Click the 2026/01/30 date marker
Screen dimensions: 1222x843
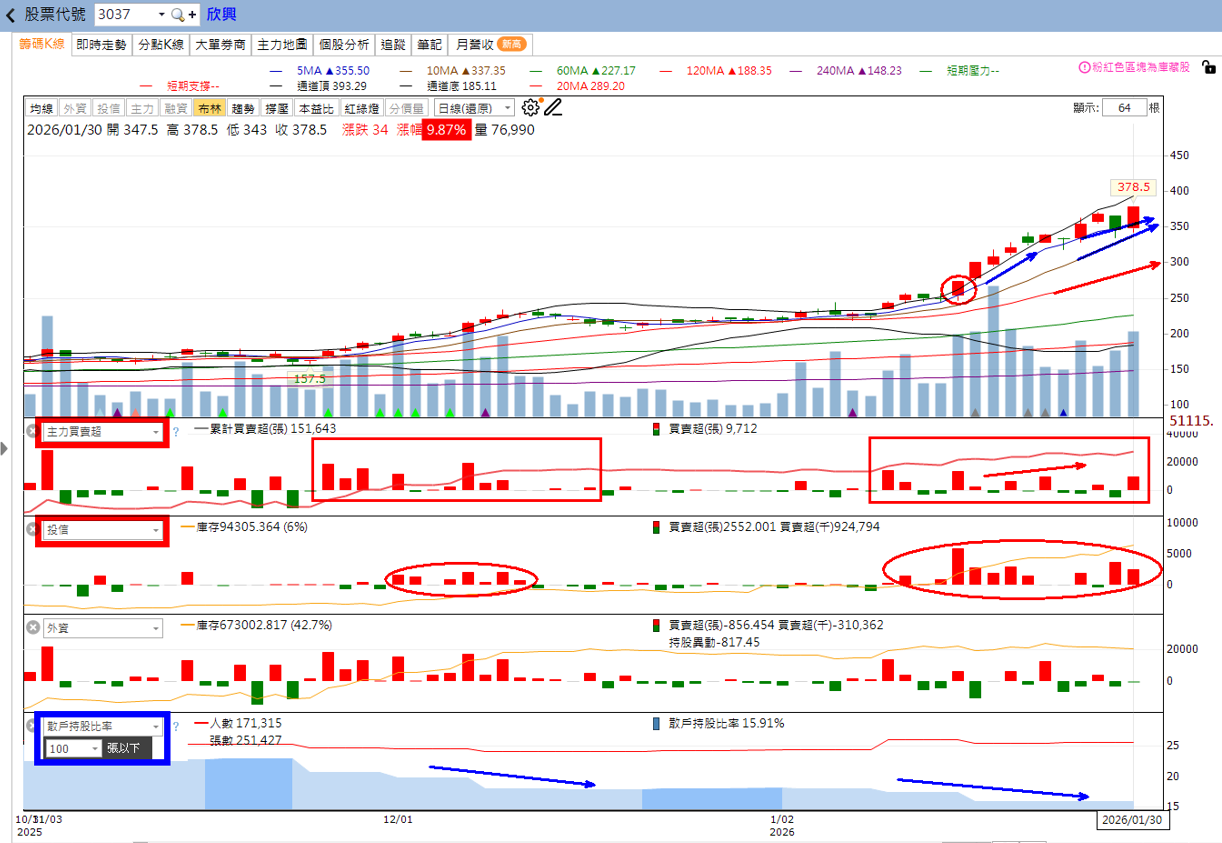(x=1131, y=820)
